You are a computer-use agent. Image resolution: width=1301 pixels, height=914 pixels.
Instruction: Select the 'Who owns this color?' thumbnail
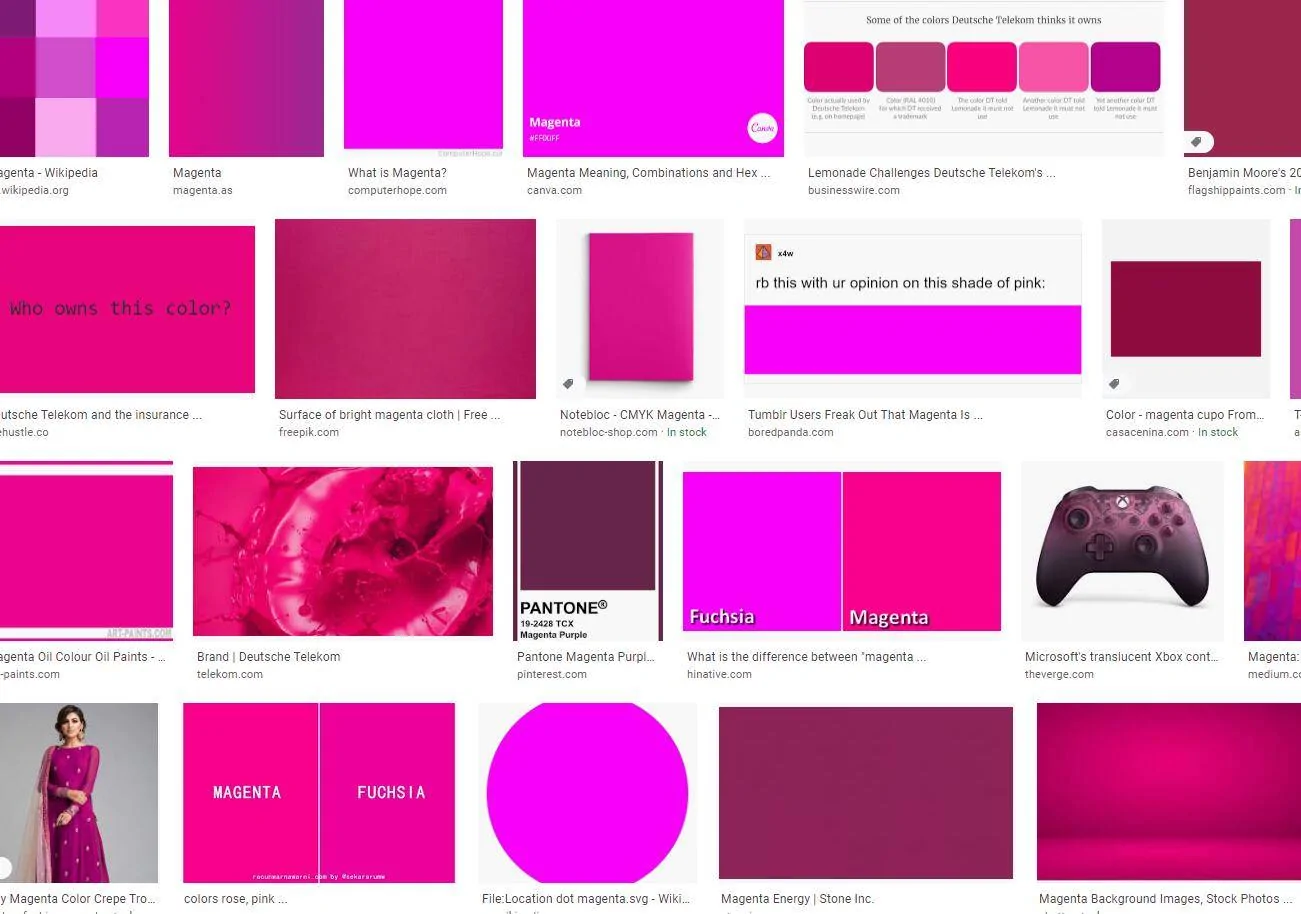point(127,309)
